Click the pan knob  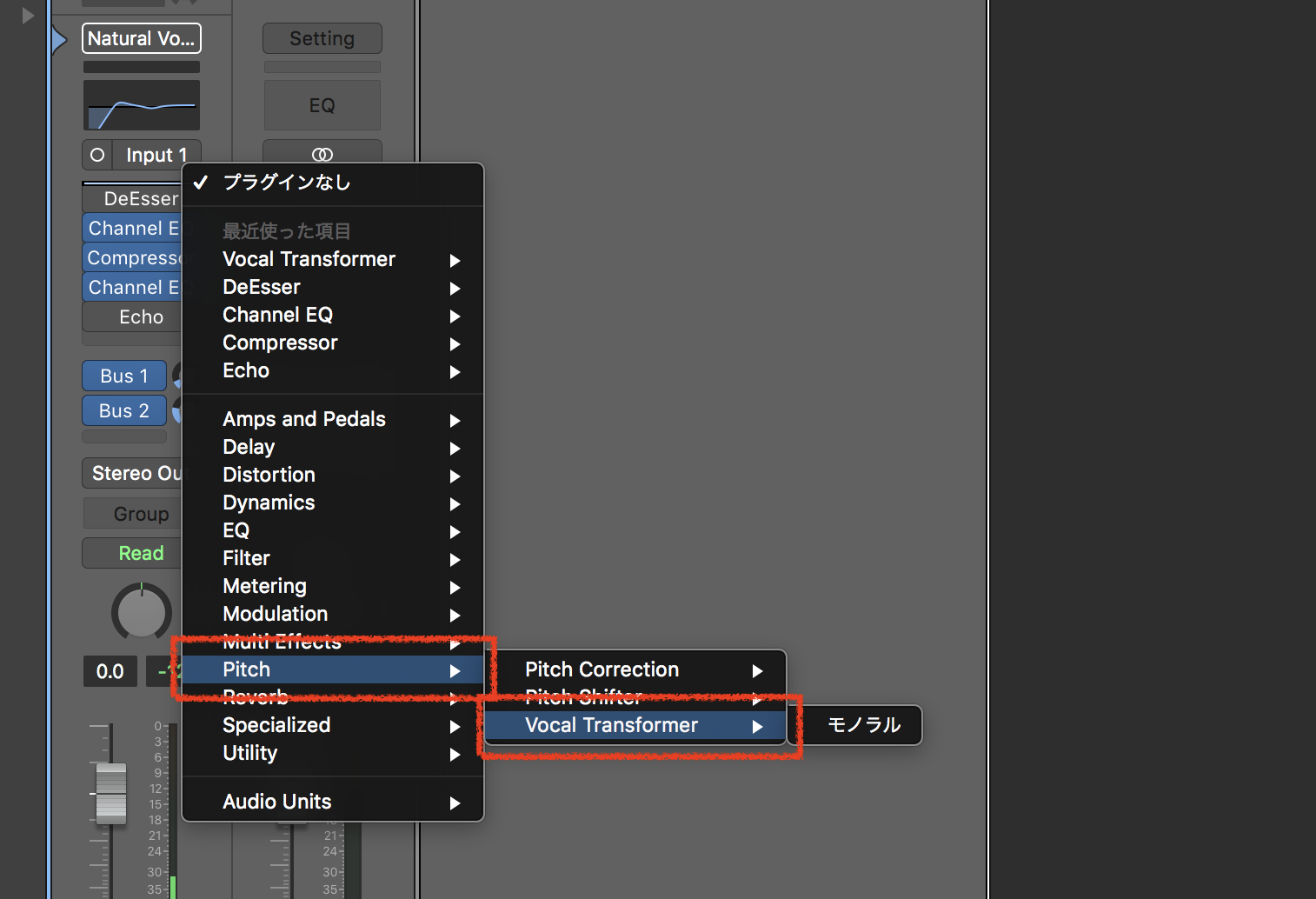click(x=142, y=612)
